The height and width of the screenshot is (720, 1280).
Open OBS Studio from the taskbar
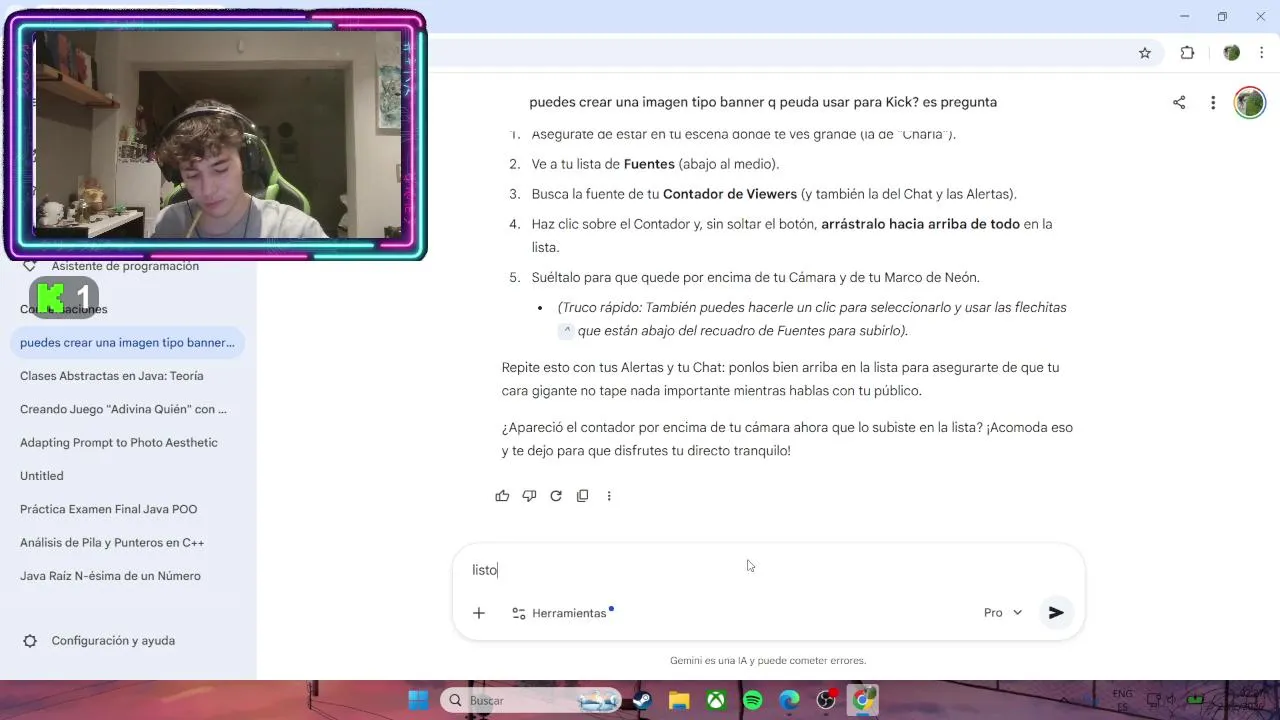click(x=827, y=700)
